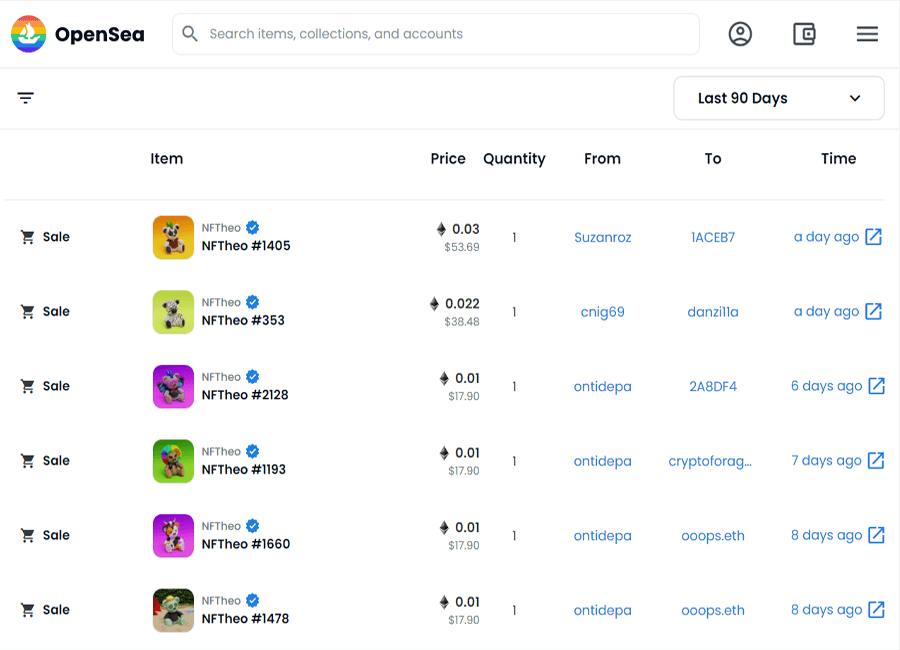Viewport: 900px width, 650px height.
Task: Open the ooops.eth buyer for NFTheo #1660
Action: [713, 536]
